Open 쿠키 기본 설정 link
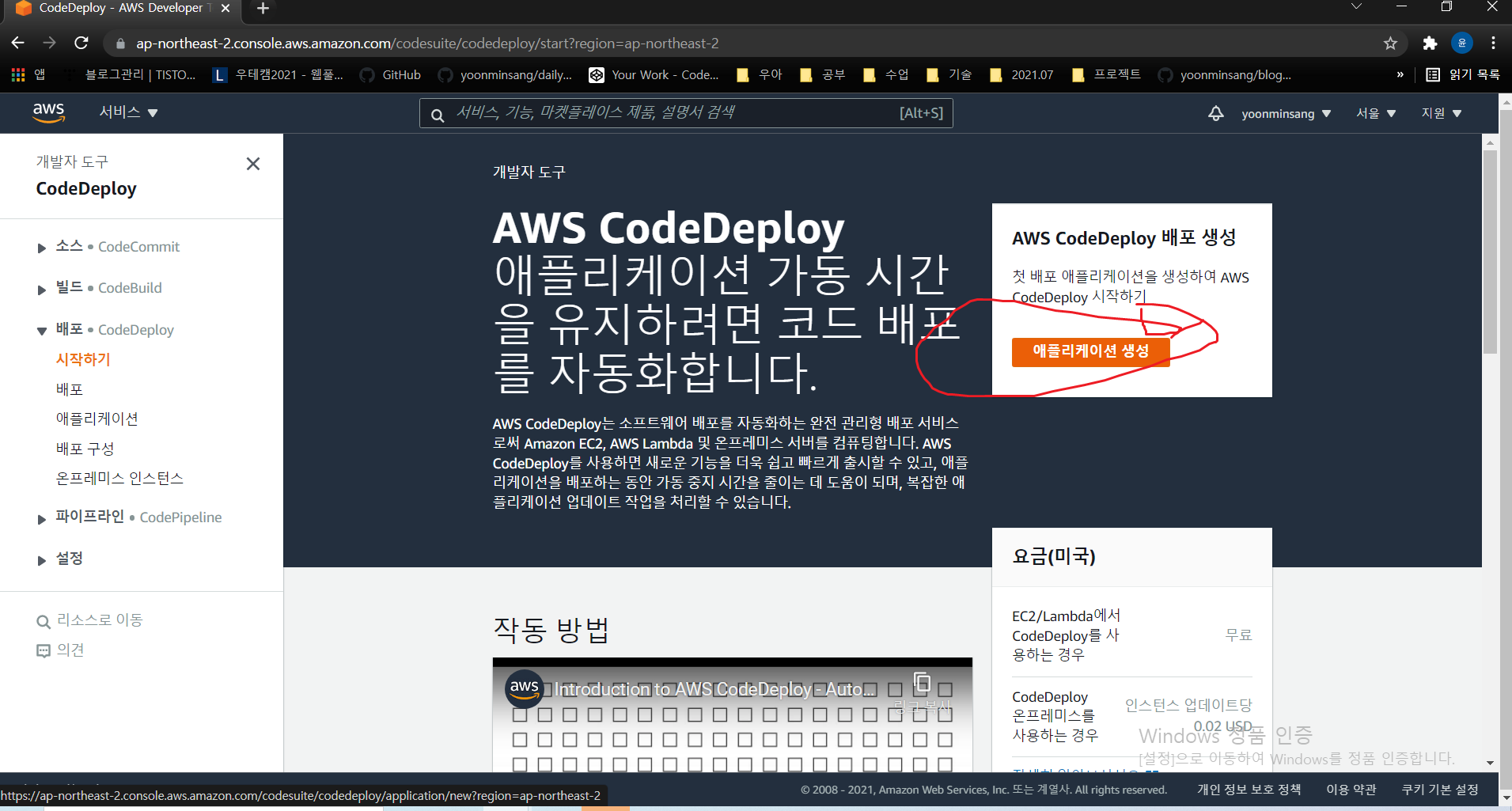Screen dimensions: 1512x811 [x=1440, y=790]
